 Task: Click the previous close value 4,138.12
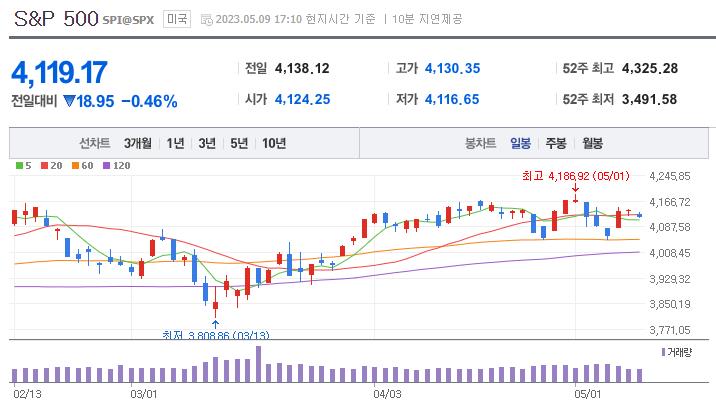(302, 69)
